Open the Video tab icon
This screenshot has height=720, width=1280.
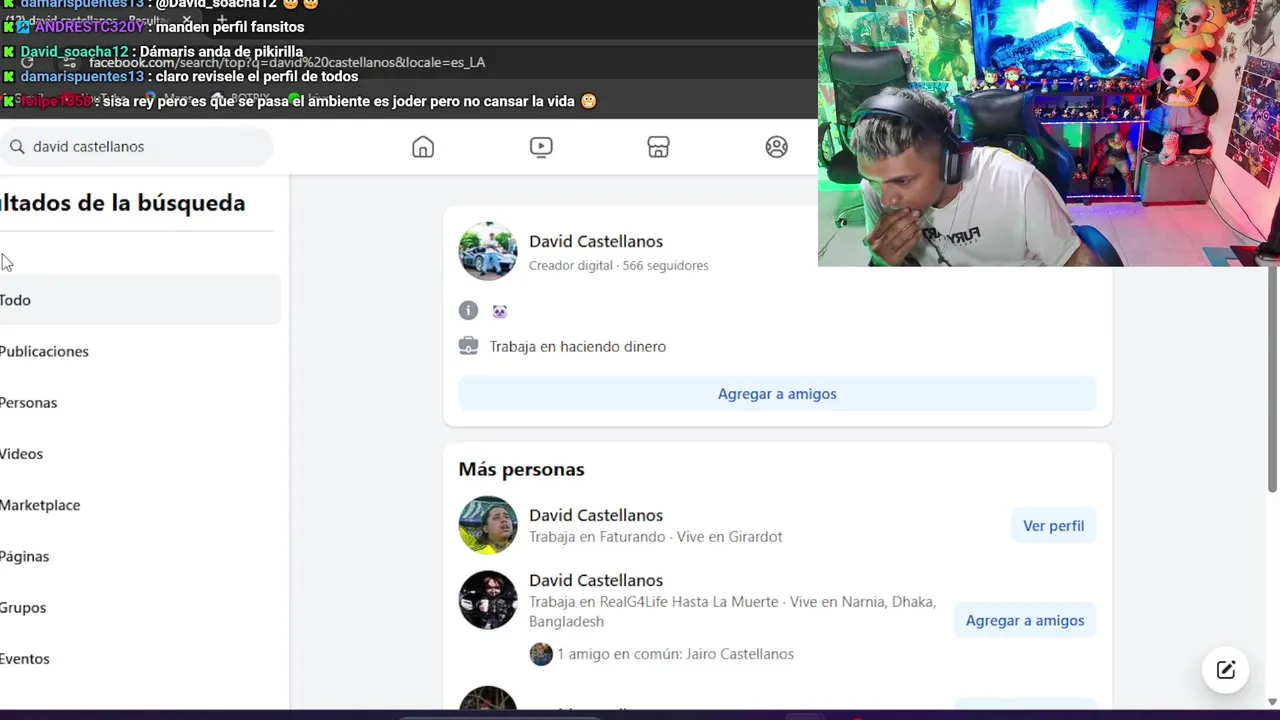click(541, 147)
